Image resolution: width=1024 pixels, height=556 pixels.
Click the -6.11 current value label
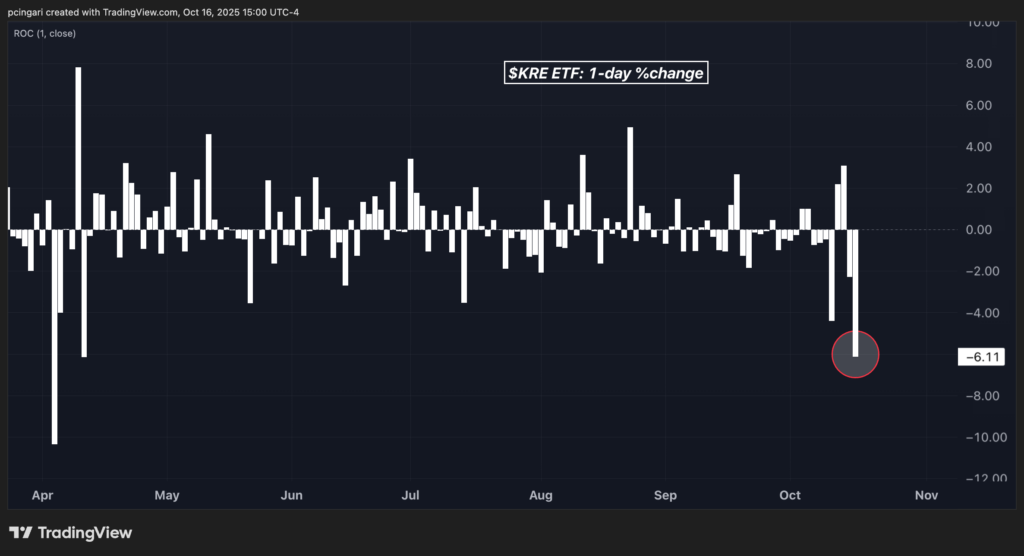click(x=981, y=357)
